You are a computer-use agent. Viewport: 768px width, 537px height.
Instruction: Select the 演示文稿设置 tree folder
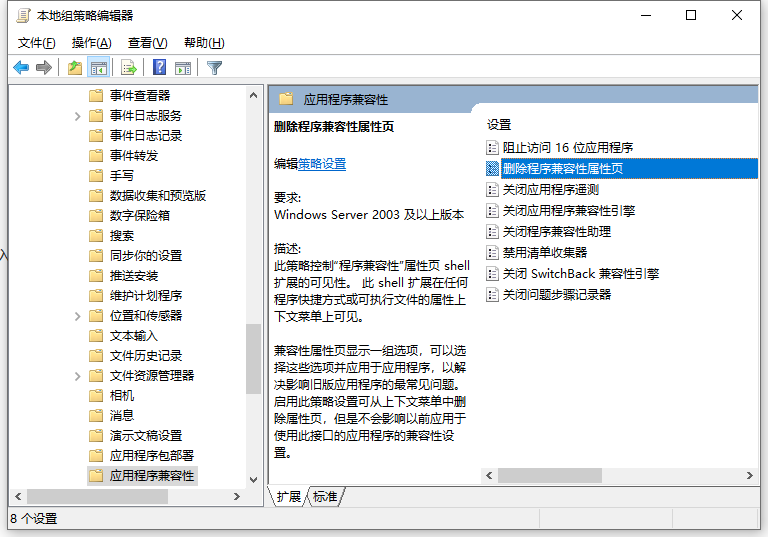146,436
